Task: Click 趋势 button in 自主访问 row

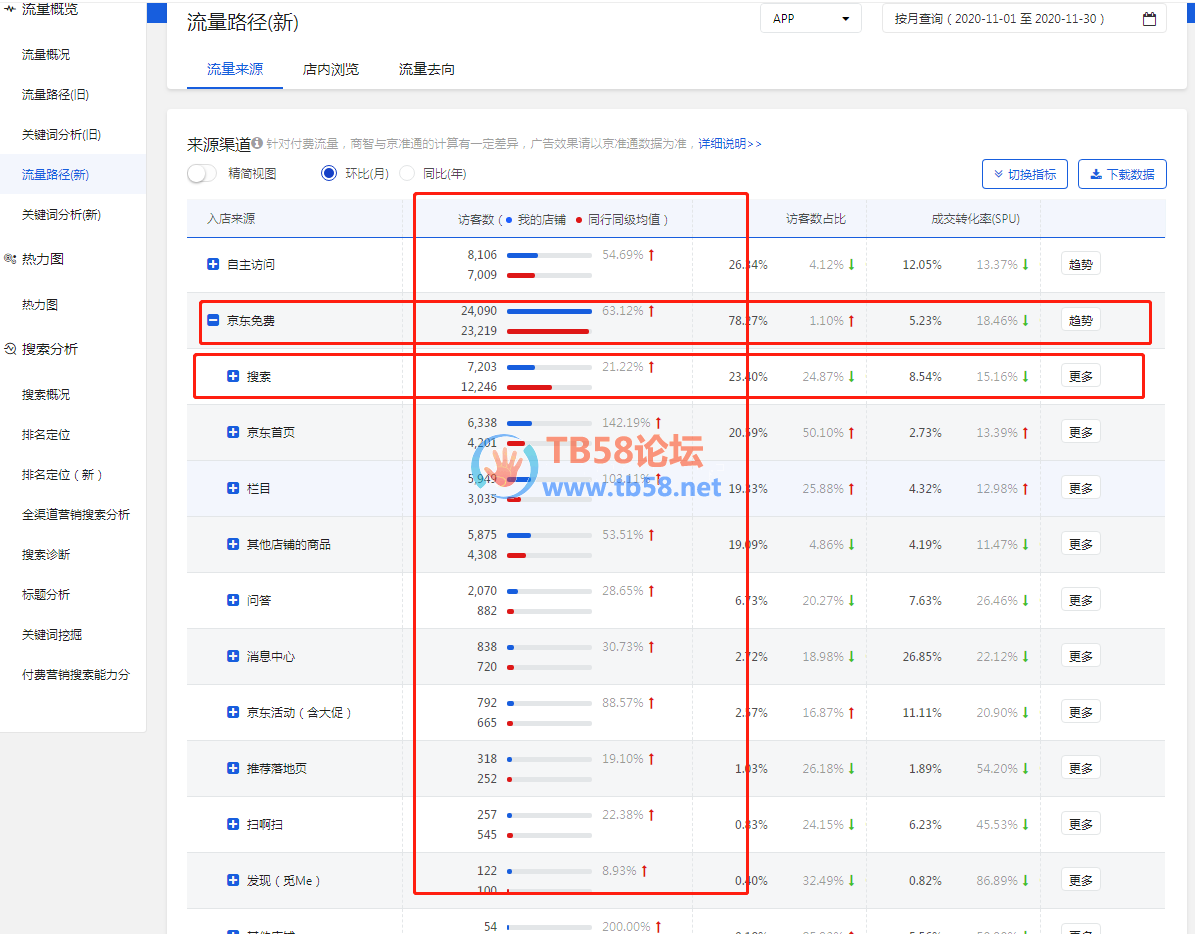Action: point(1081,264)
